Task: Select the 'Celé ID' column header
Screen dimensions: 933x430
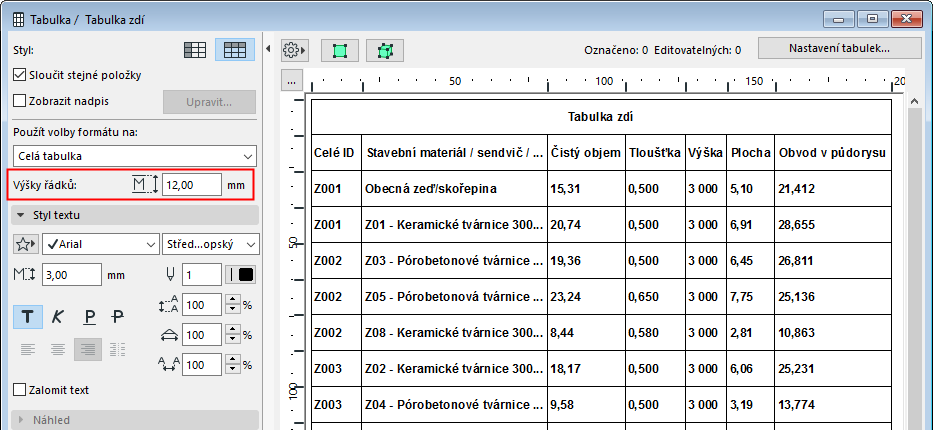Action: coord(336,153)
